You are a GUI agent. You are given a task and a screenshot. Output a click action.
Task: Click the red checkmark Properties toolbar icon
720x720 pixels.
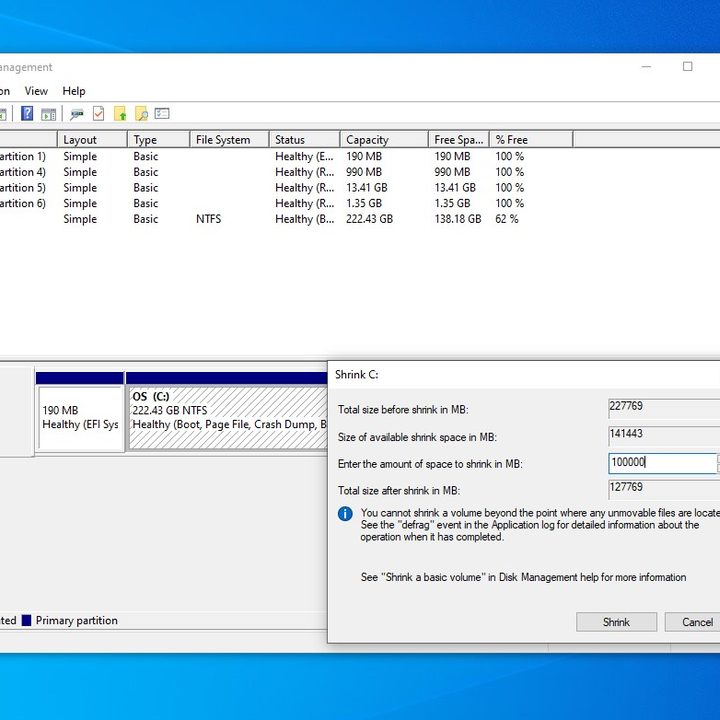click(98, 113)
